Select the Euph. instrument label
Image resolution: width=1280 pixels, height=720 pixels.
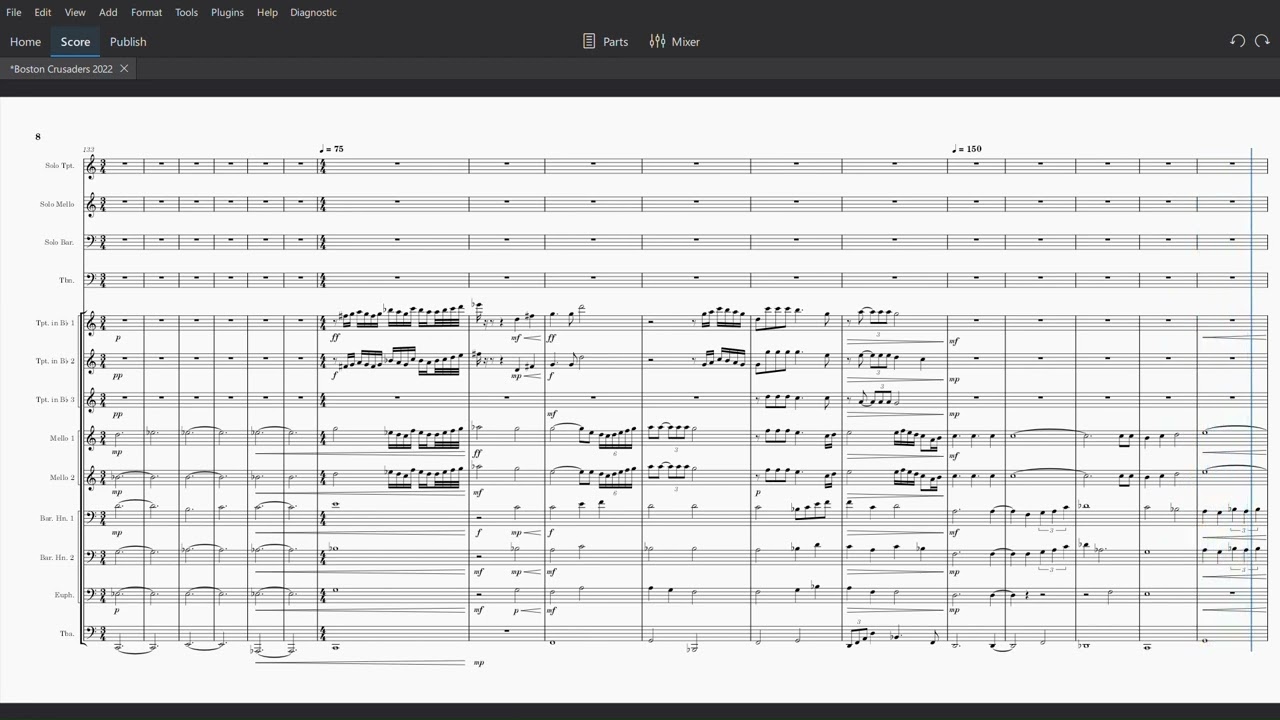(64, 595)
